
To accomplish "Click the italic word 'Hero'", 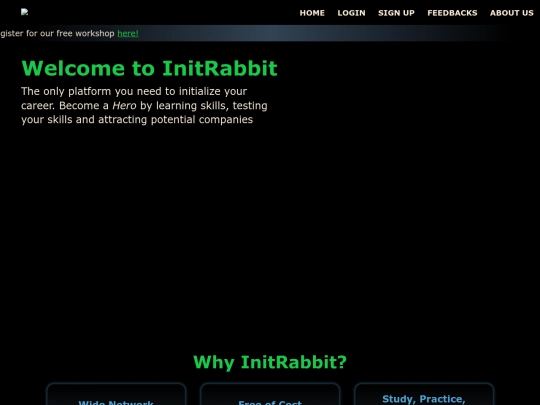I will (124, 105).
